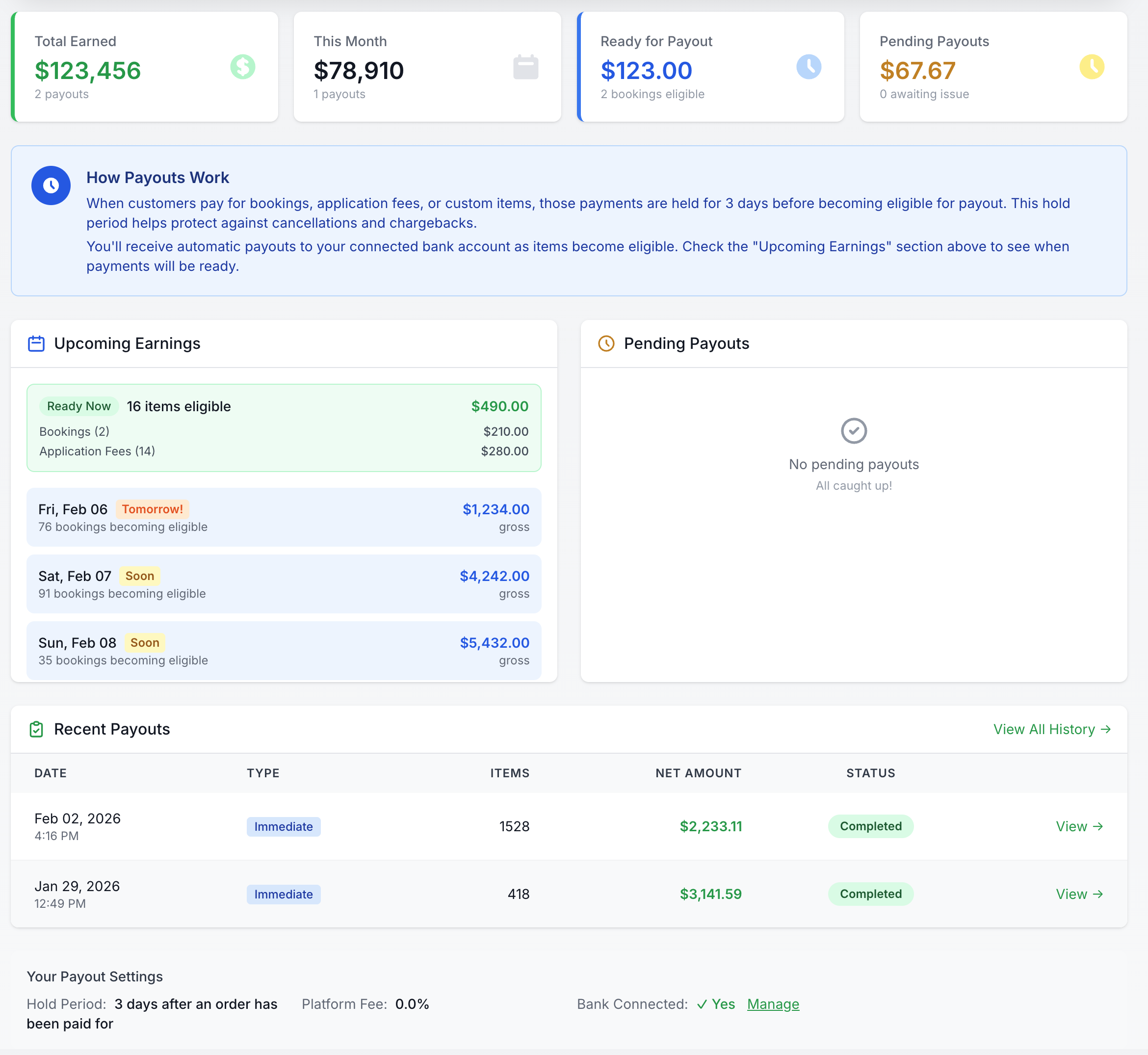The height and width of the screenshot is (1055, 1148).
Task: Click the calendar icon on This Month card
Action: point(525,66)
